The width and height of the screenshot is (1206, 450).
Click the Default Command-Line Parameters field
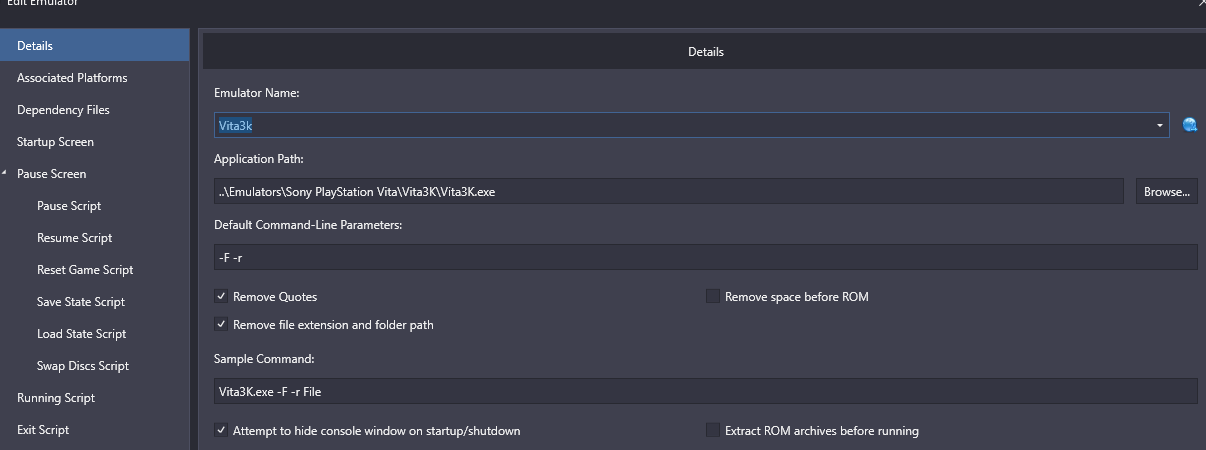(705, 257)
